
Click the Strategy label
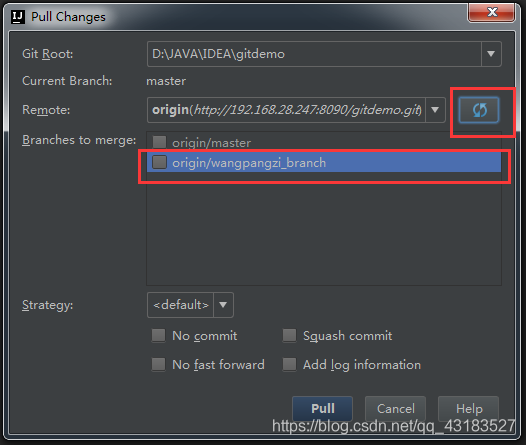48,305
